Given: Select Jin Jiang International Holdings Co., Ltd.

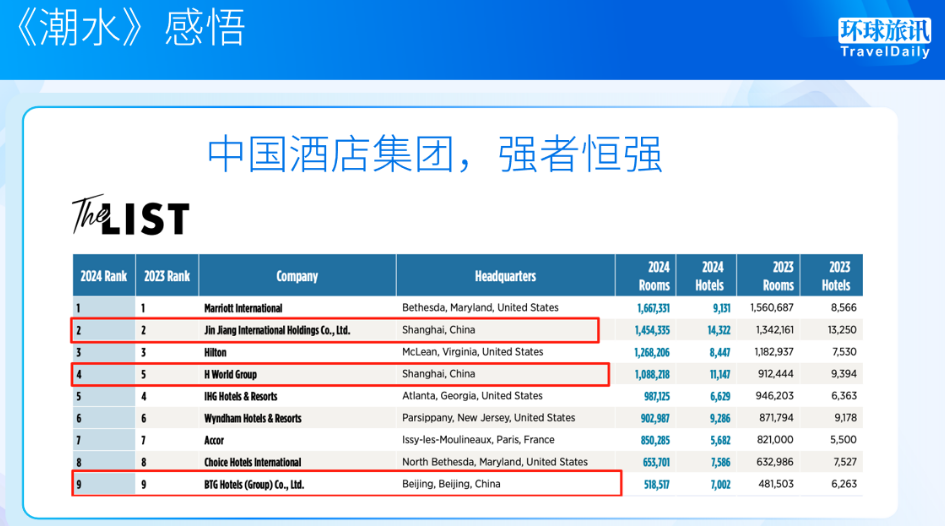Looking at the screenshot, I should 277,330.
